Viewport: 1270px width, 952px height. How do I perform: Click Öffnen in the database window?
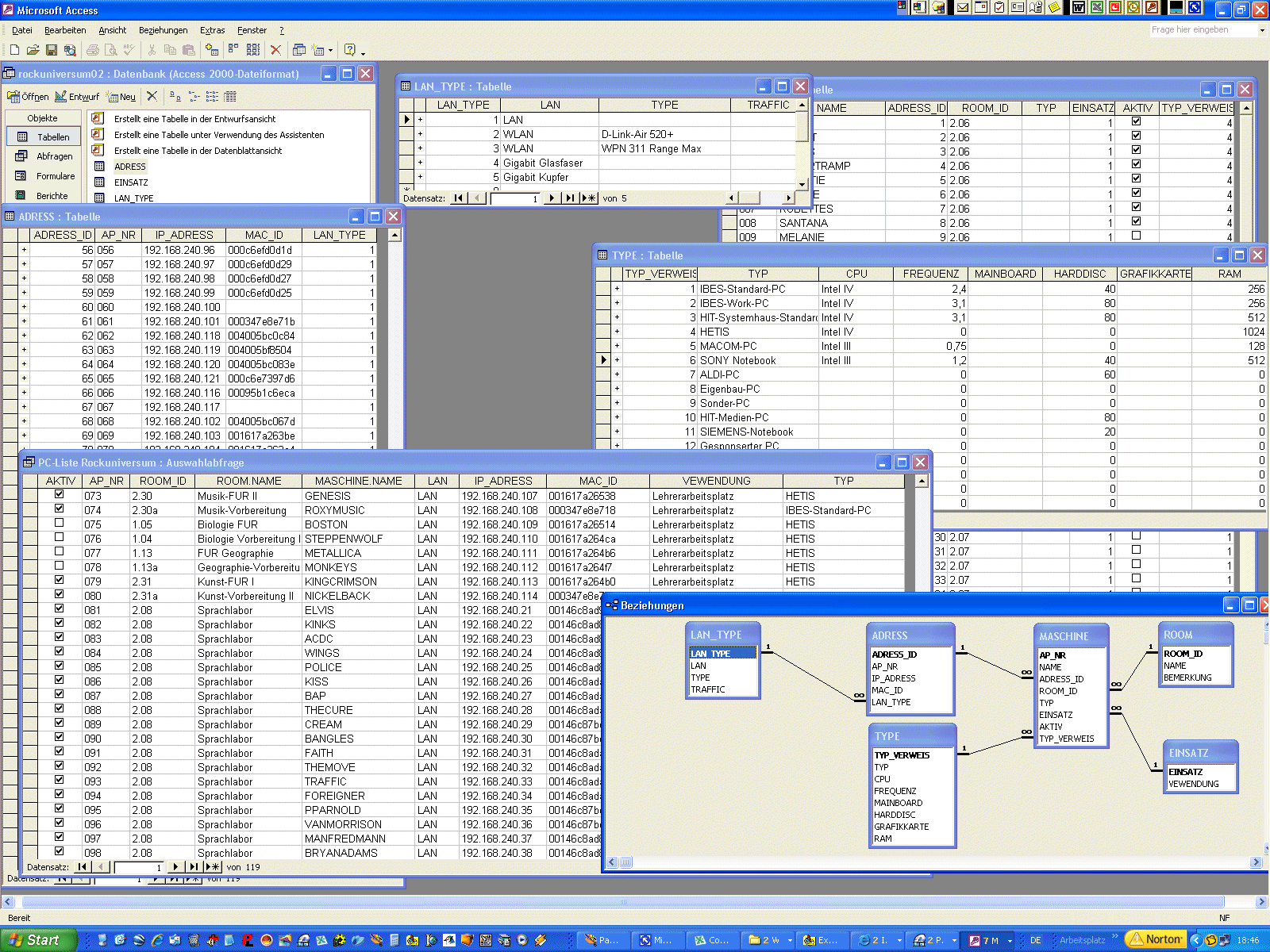[29, 97]
